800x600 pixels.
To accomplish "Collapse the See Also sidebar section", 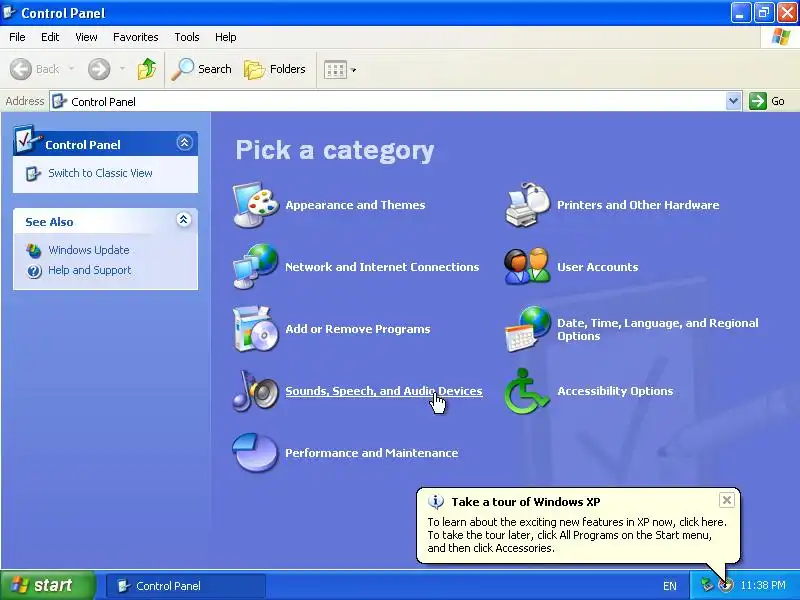I will click(x=184, y=220).
